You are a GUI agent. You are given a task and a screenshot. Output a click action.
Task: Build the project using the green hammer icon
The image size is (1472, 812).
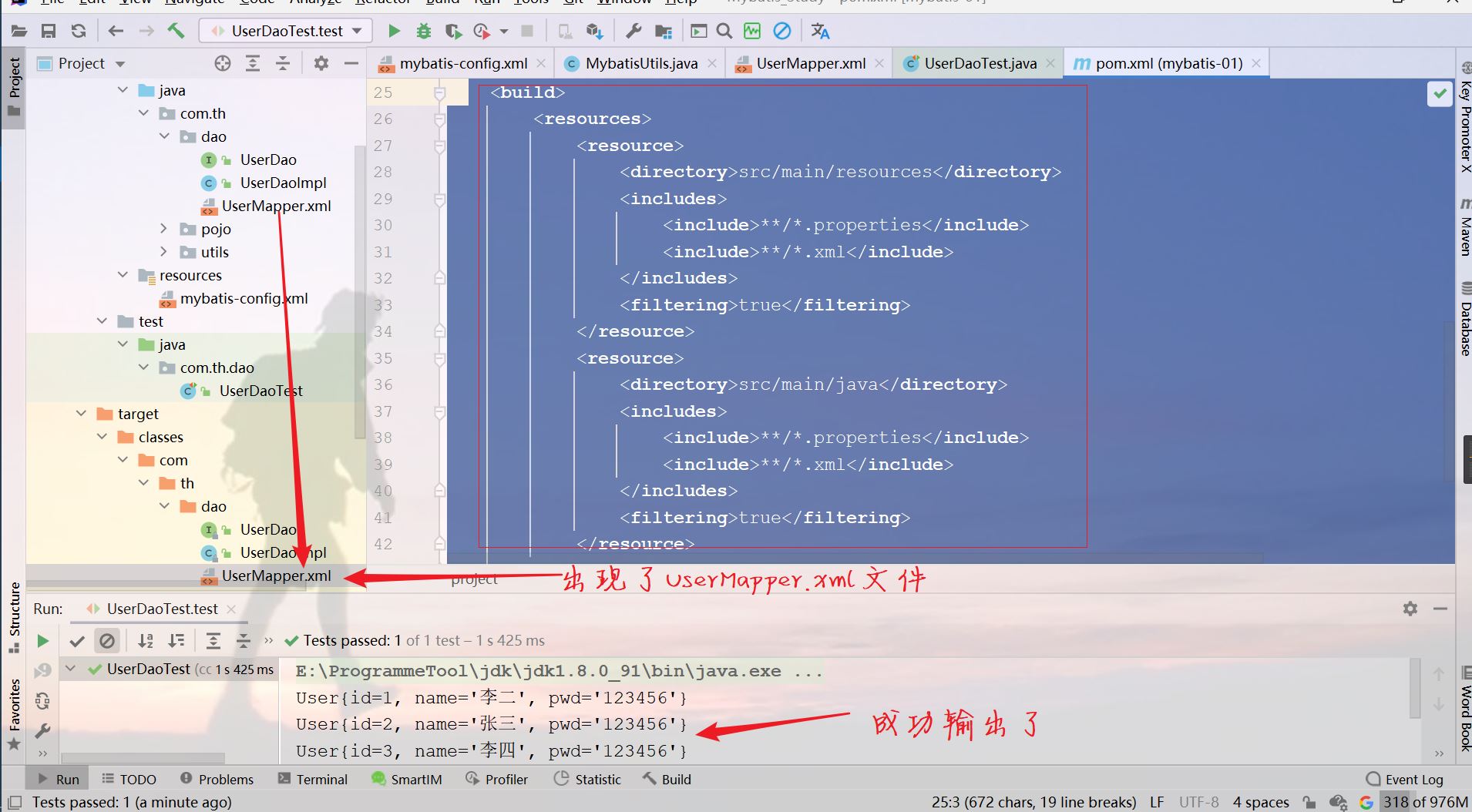(x=176, y=31)
